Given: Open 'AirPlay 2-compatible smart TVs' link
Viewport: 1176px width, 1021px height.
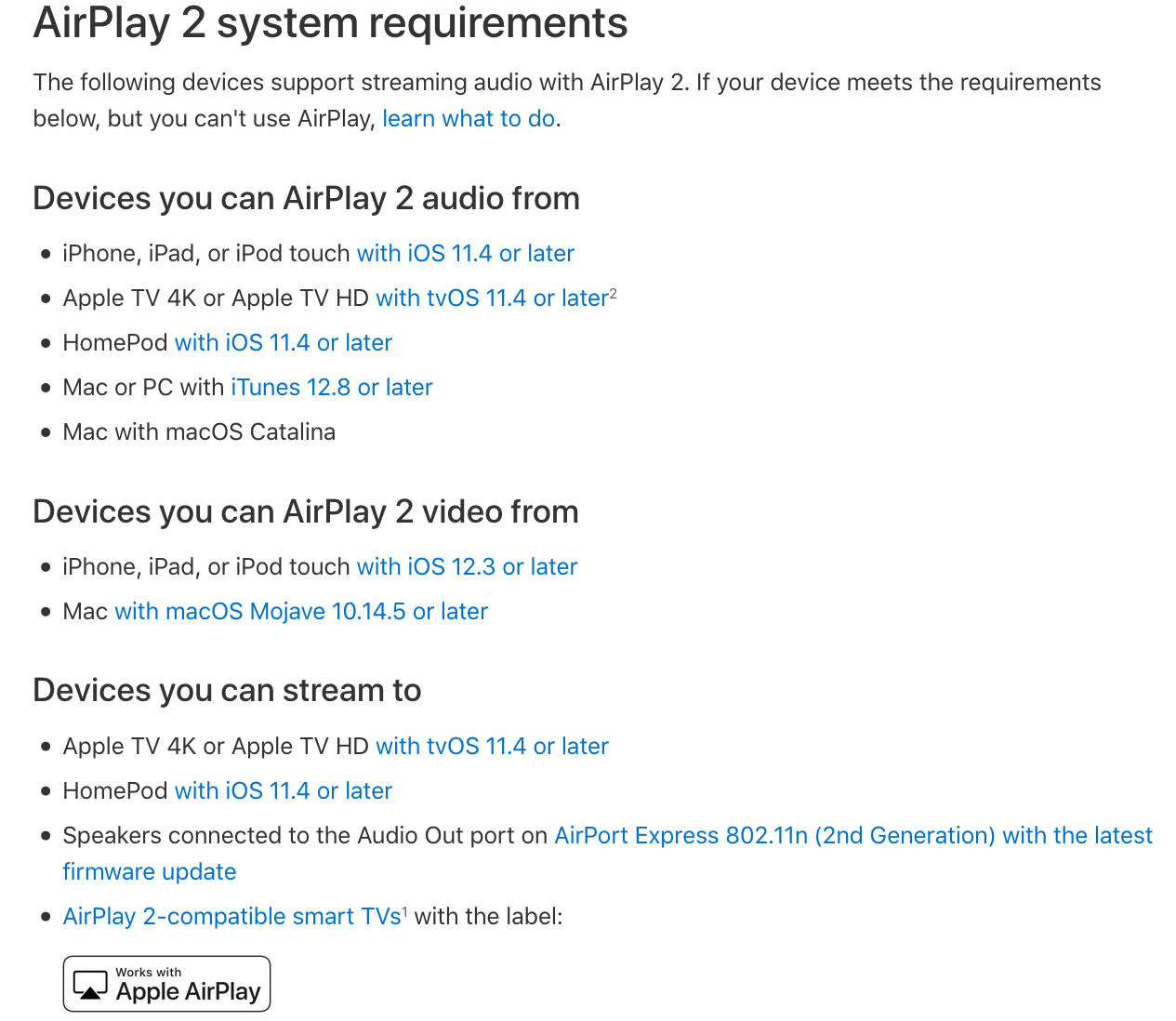Looking at the screenshot, I should coord(231,917).
